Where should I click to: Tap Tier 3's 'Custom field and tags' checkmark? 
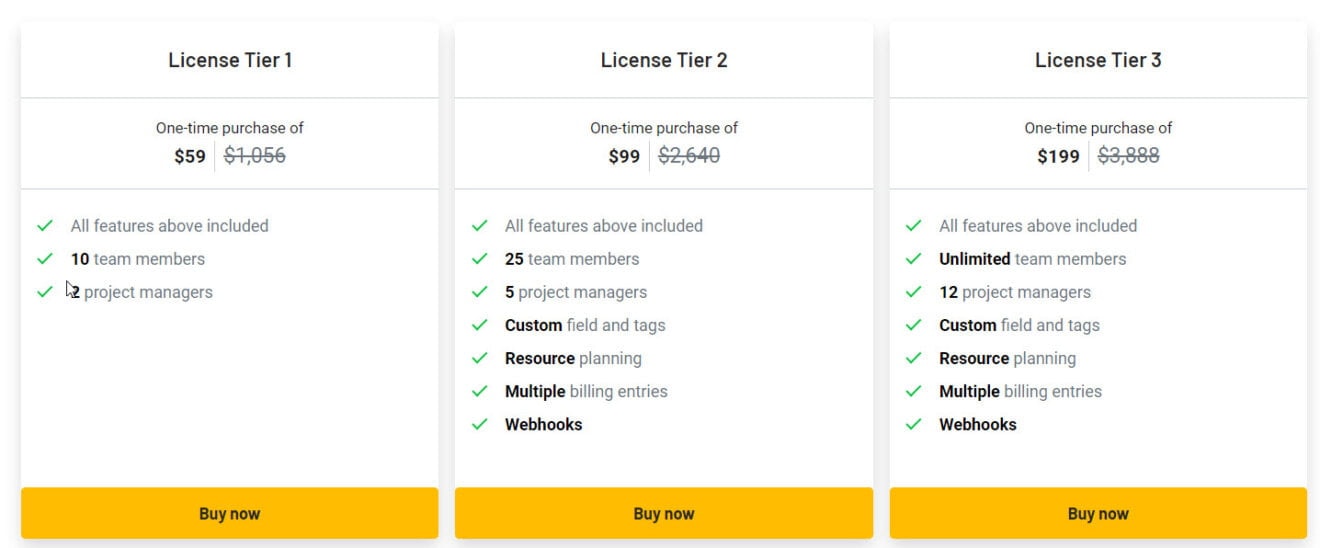914,325
